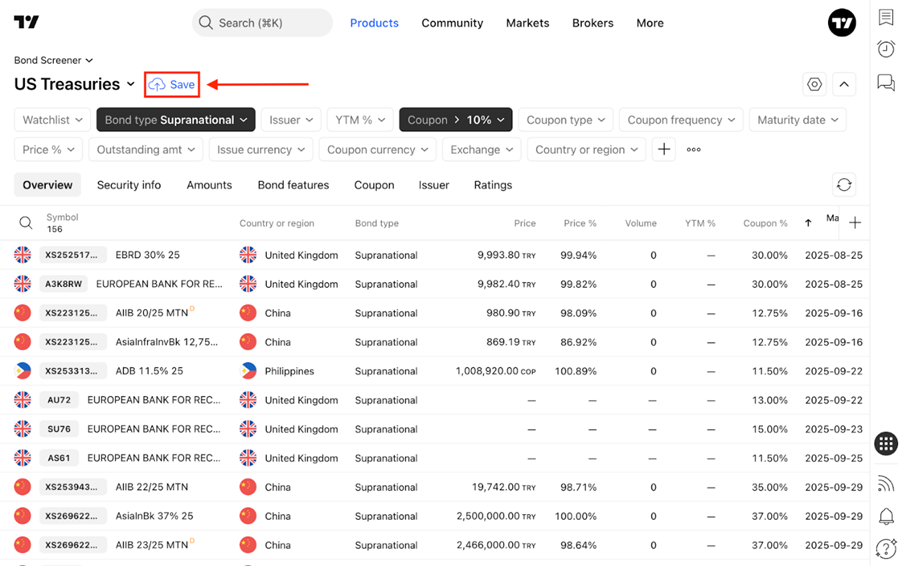Add a new filter with plus button
Viewport: 902px width, 566px height.
point(664,150)
